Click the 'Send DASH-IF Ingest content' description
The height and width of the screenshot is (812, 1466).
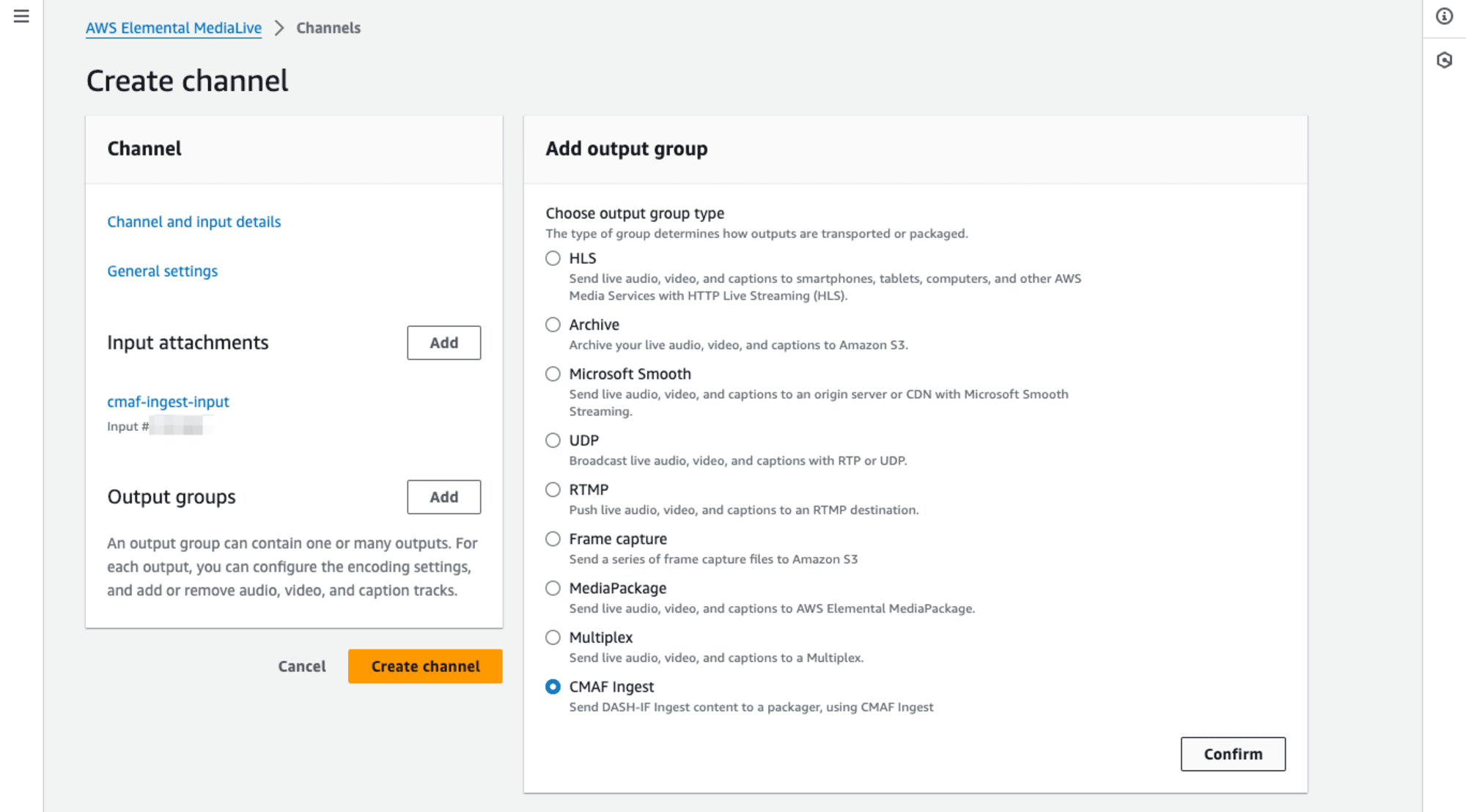click(x=751, y=707)
